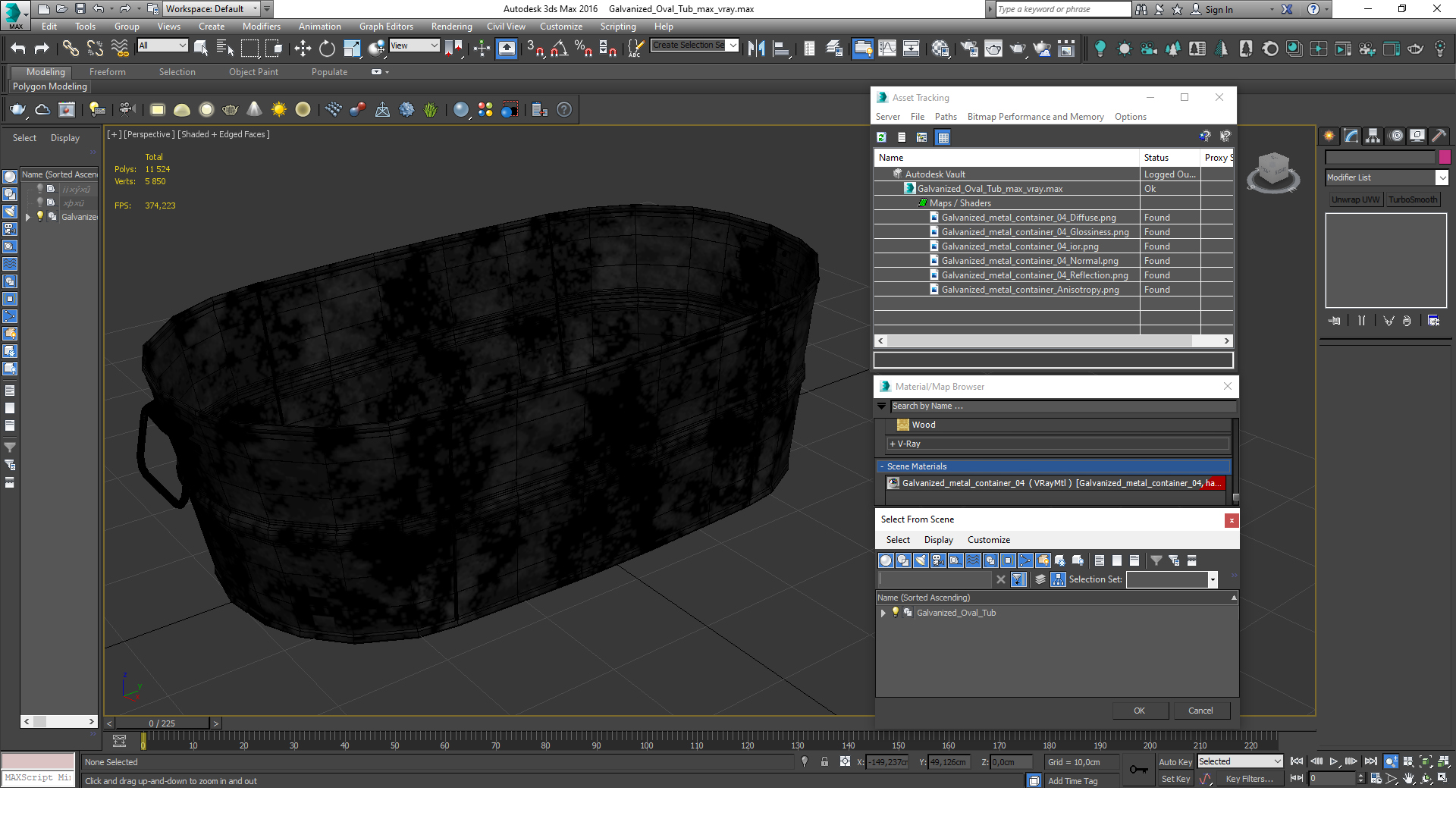Toggle Display Lights filter in Select From Scene
The height and width of the screenshot is (819, 1456).
click(x=921, y=560)
